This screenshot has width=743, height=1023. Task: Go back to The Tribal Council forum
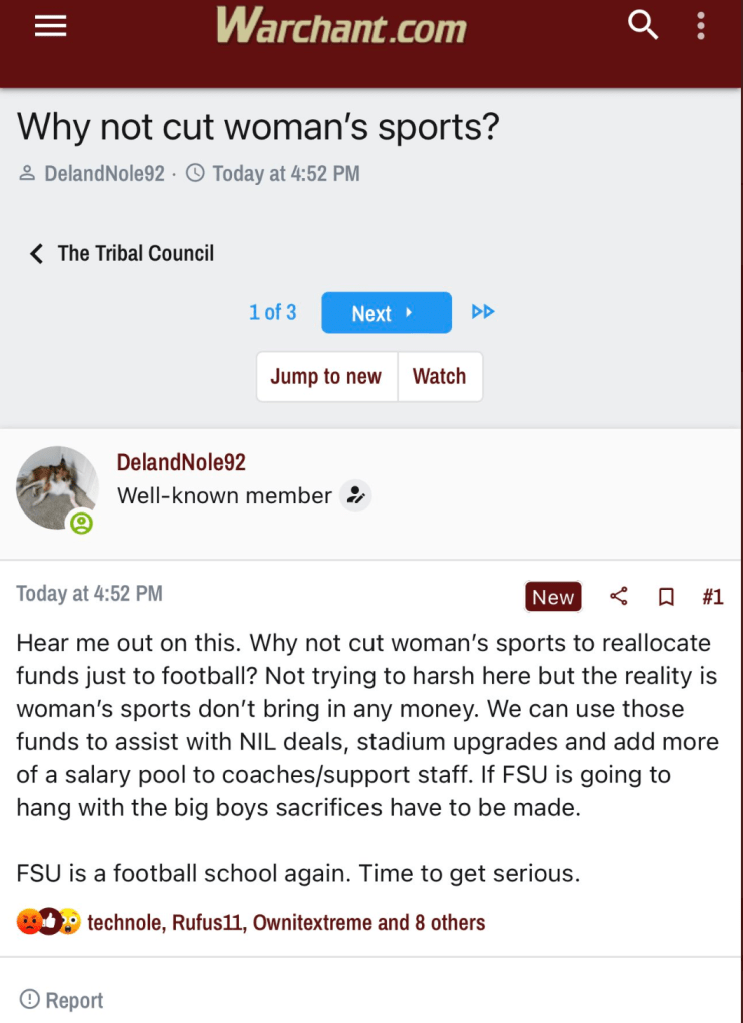122,253
